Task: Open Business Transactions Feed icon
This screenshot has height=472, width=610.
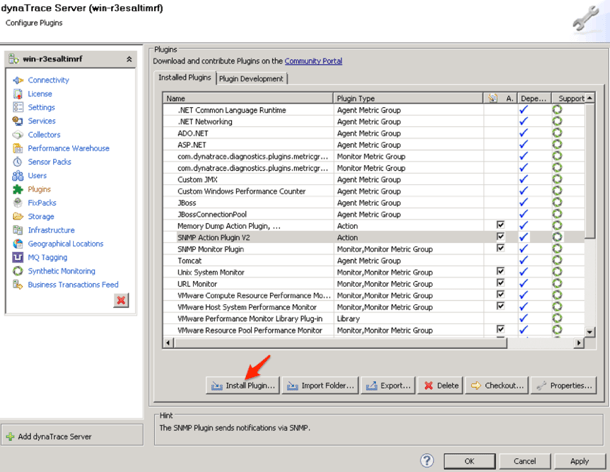Action: [18, 285]
